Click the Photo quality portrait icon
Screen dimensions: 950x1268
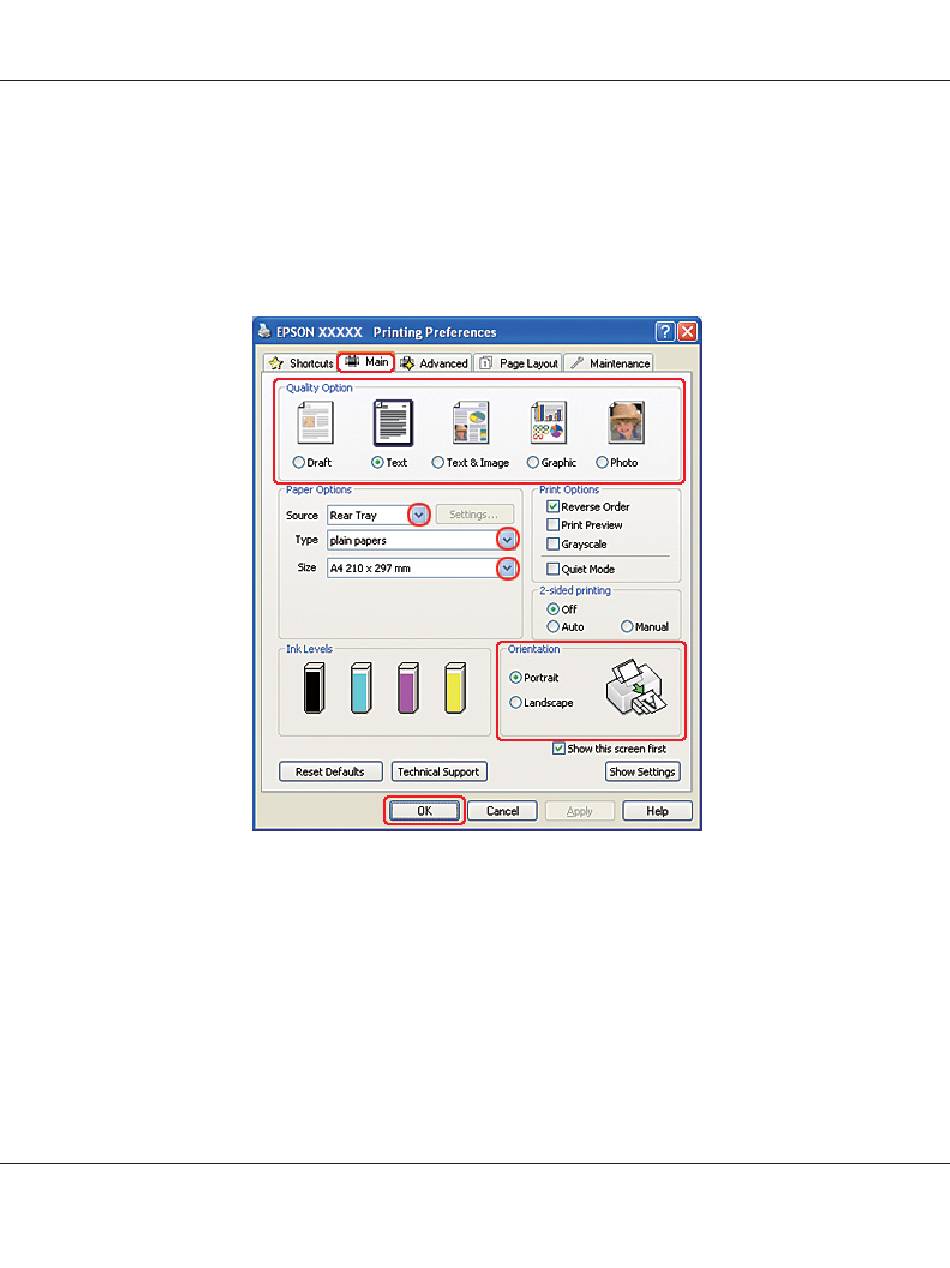click(627, 423)
